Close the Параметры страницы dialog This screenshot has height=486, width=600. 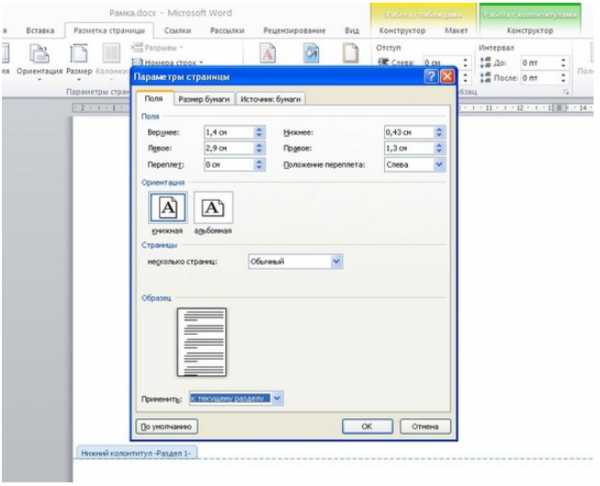[447, 77]
